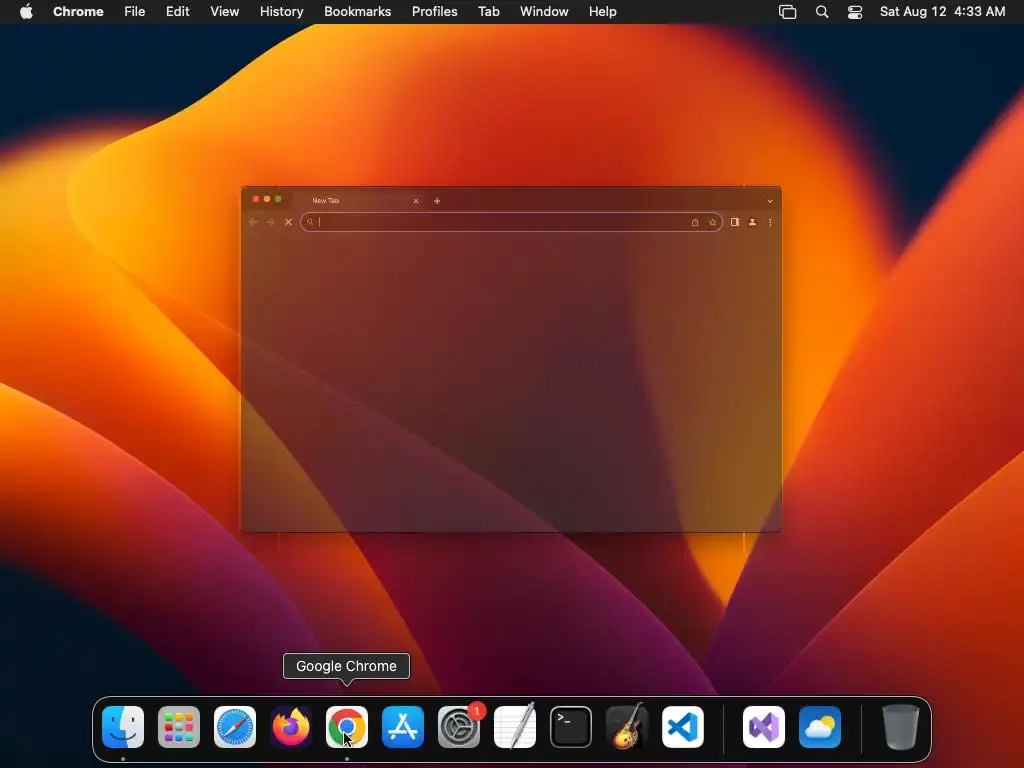Open the Tab menu
Image resolution: width=1024 pixels, height=768 pixels.
click(x=488, y=12)
